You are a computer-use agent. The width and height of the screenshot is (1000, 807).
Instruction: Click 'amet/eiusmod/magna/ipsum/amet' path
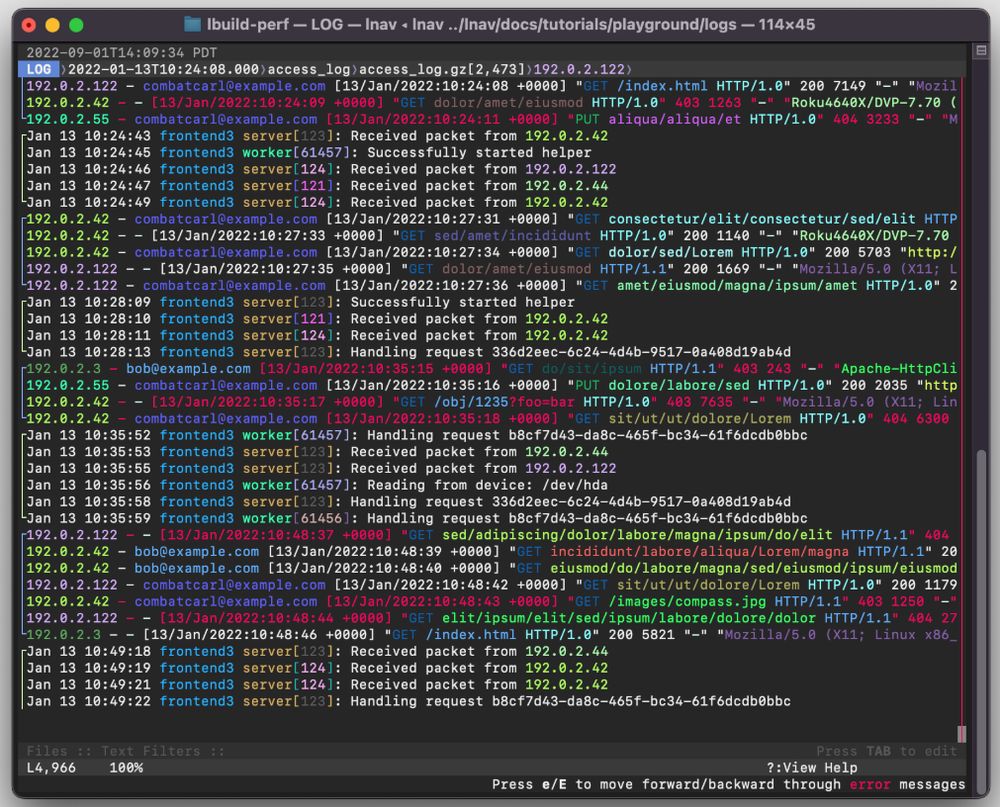click(x=737, y=285)
